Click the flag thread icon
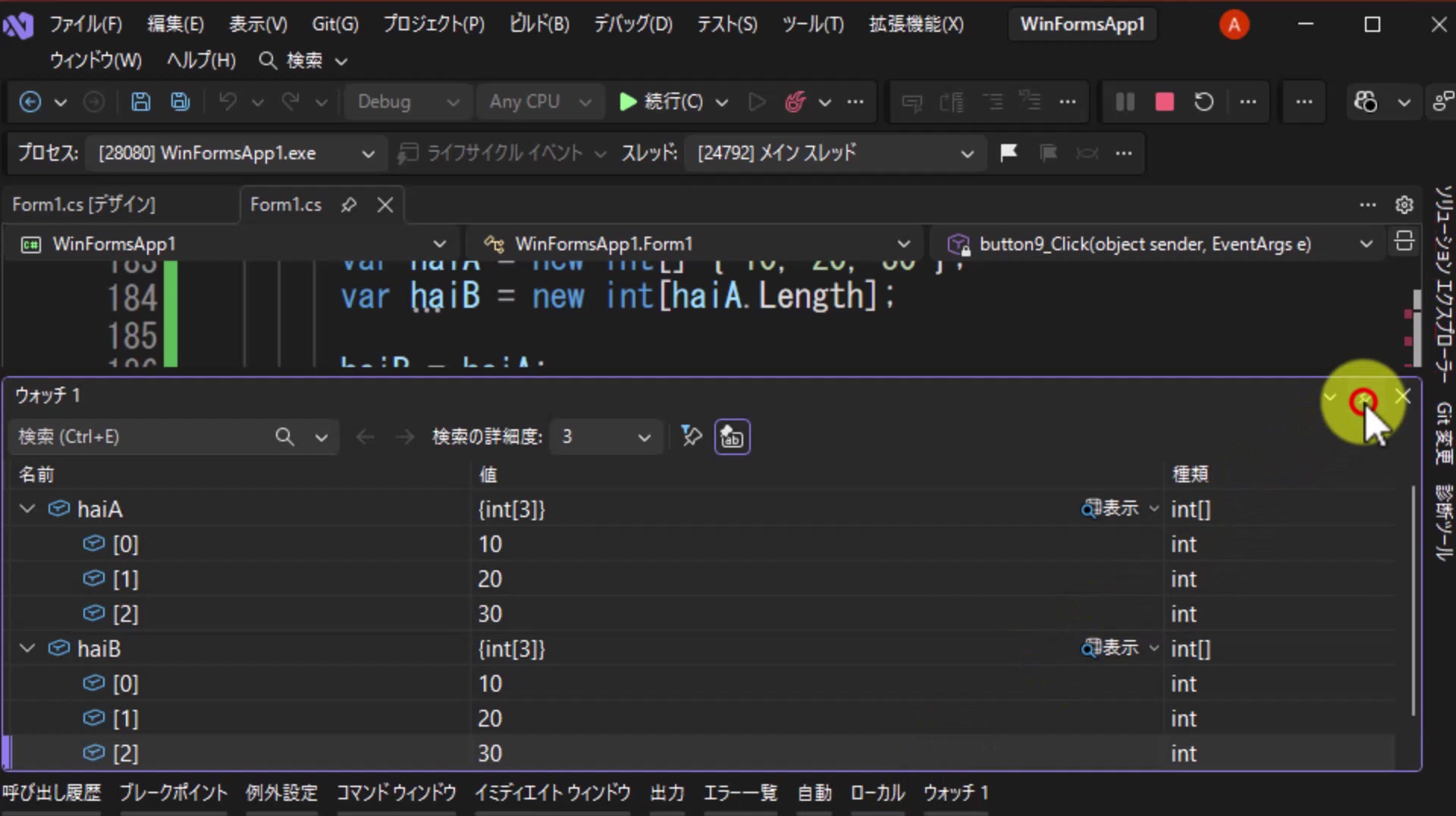Image resolution: width=1456 pixels, height=816 pixels. pyautogui.click(x=1009, y=153)
